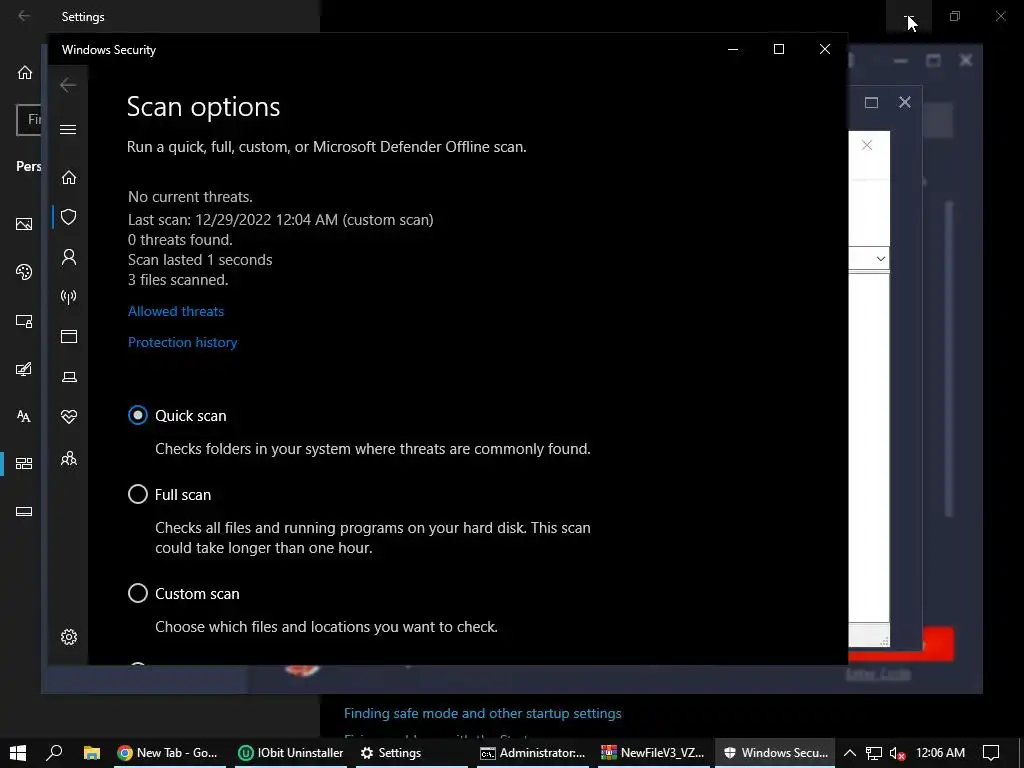Select the Full scan radio button
This screenshot has width=1024, height=768.
pyautogui.click(x=138, y=494)
